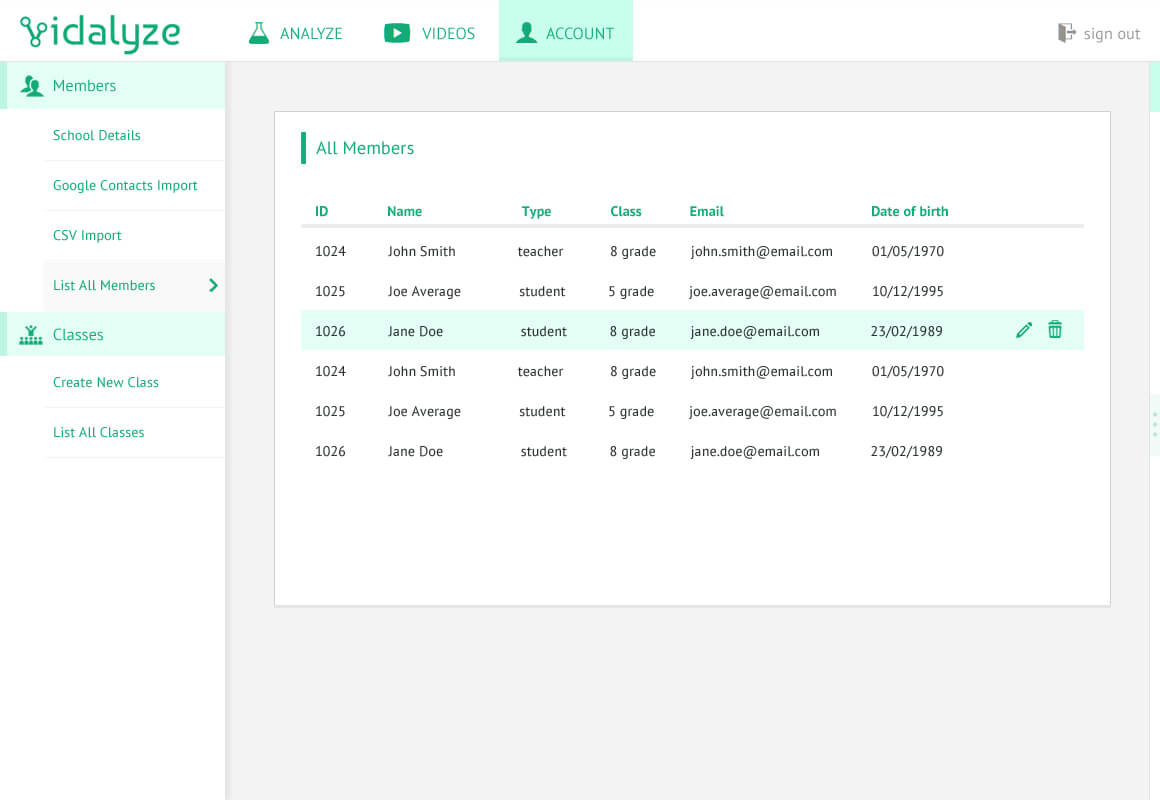The height and width of the screenshot is (800, 1160).
Task: Click the sign out door icon
Action: [x=1067, y=33]
